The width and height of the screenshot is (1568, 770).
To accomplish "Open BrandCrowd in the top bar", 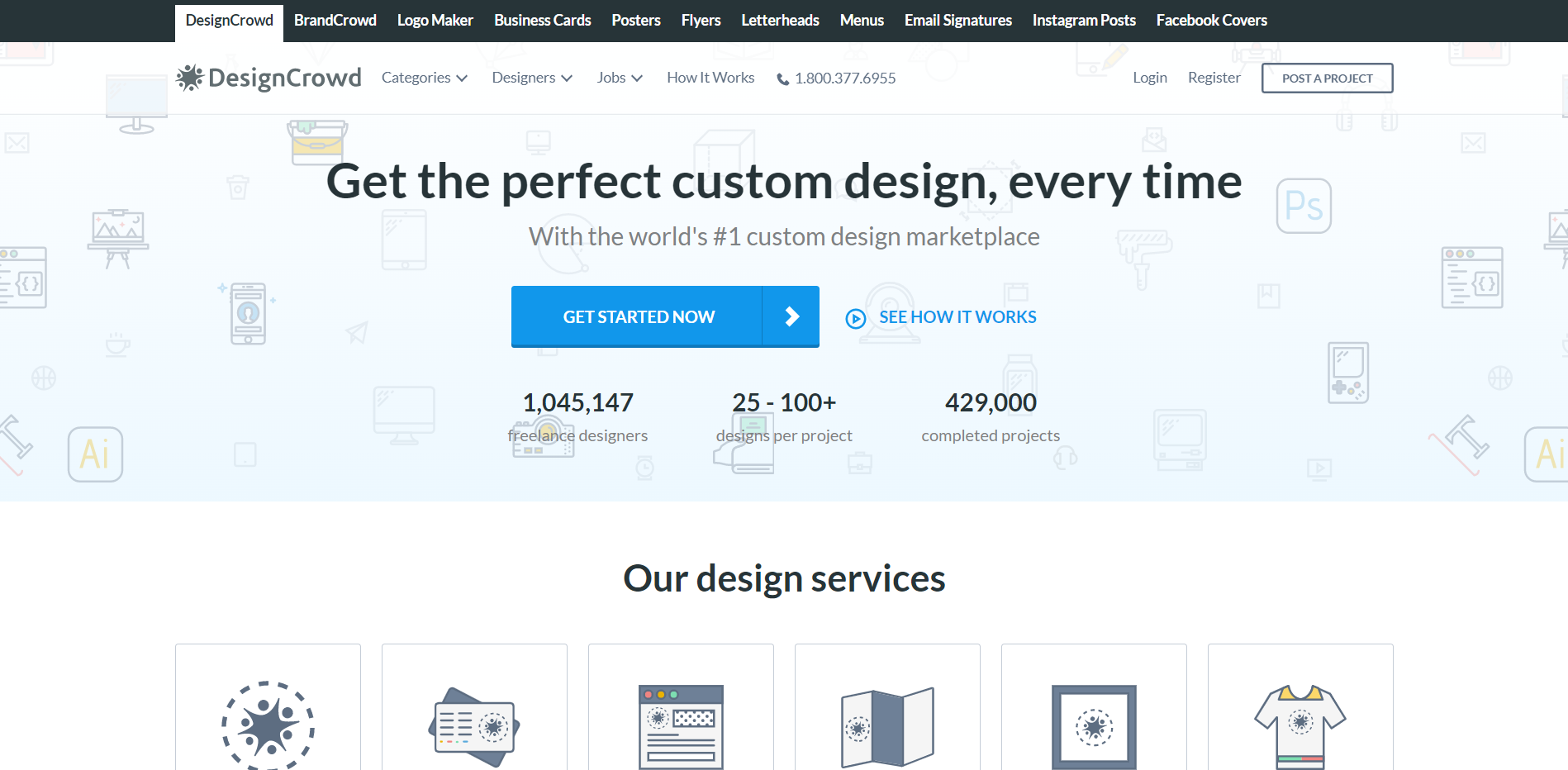I will point(335,21).
